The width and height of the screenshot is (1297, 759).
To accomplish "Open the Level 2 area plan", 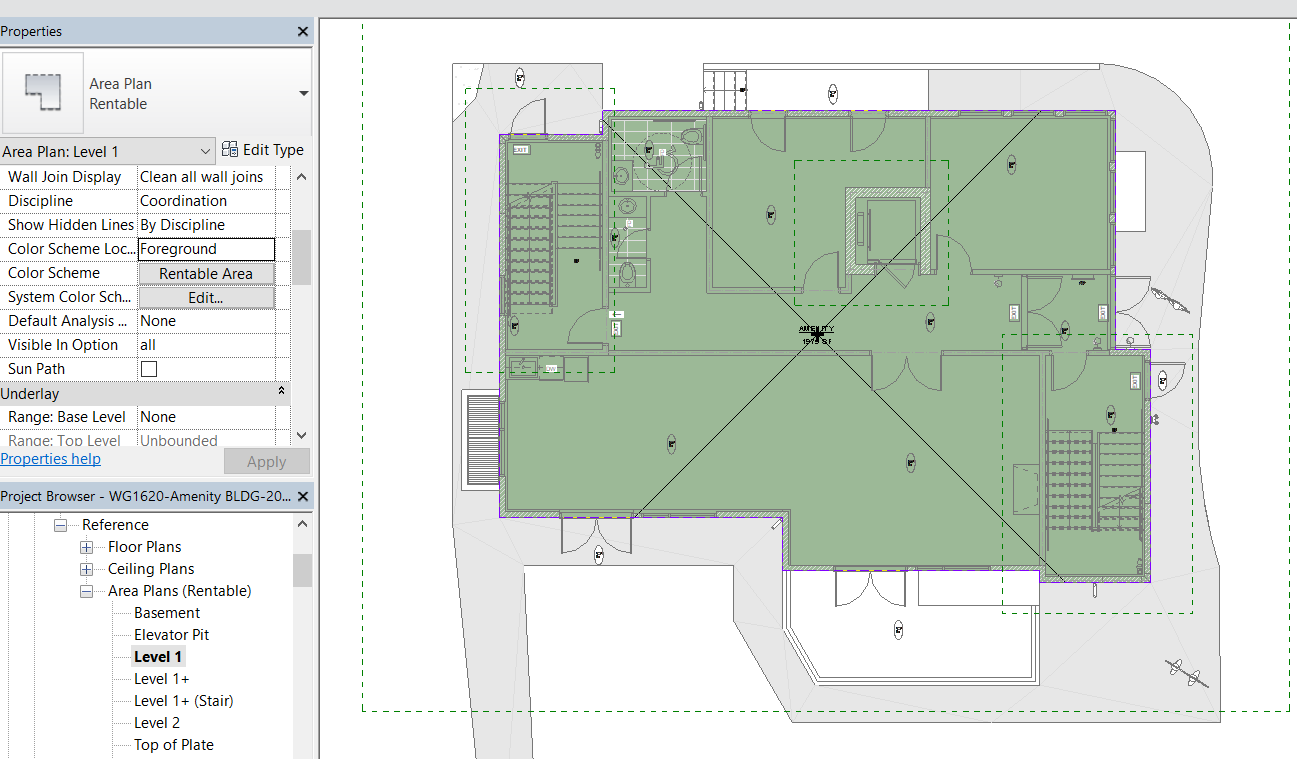I will 157,722.
